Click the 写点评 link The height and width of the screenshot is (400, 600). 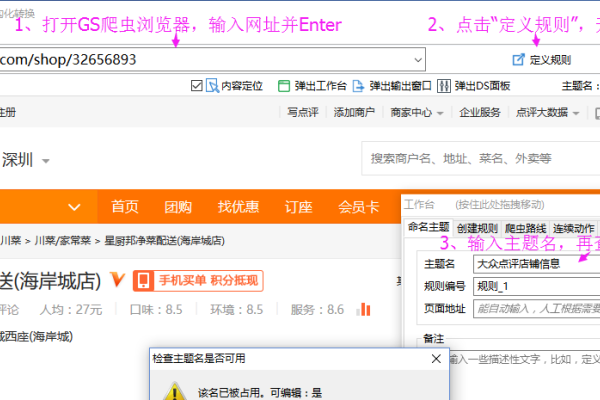tap(303, 112)
